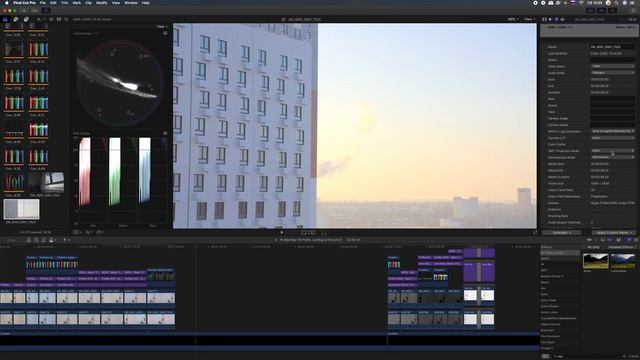640x360 pixels.
Task: Open the audio inspector speaker icon
Action: [550, 19]
